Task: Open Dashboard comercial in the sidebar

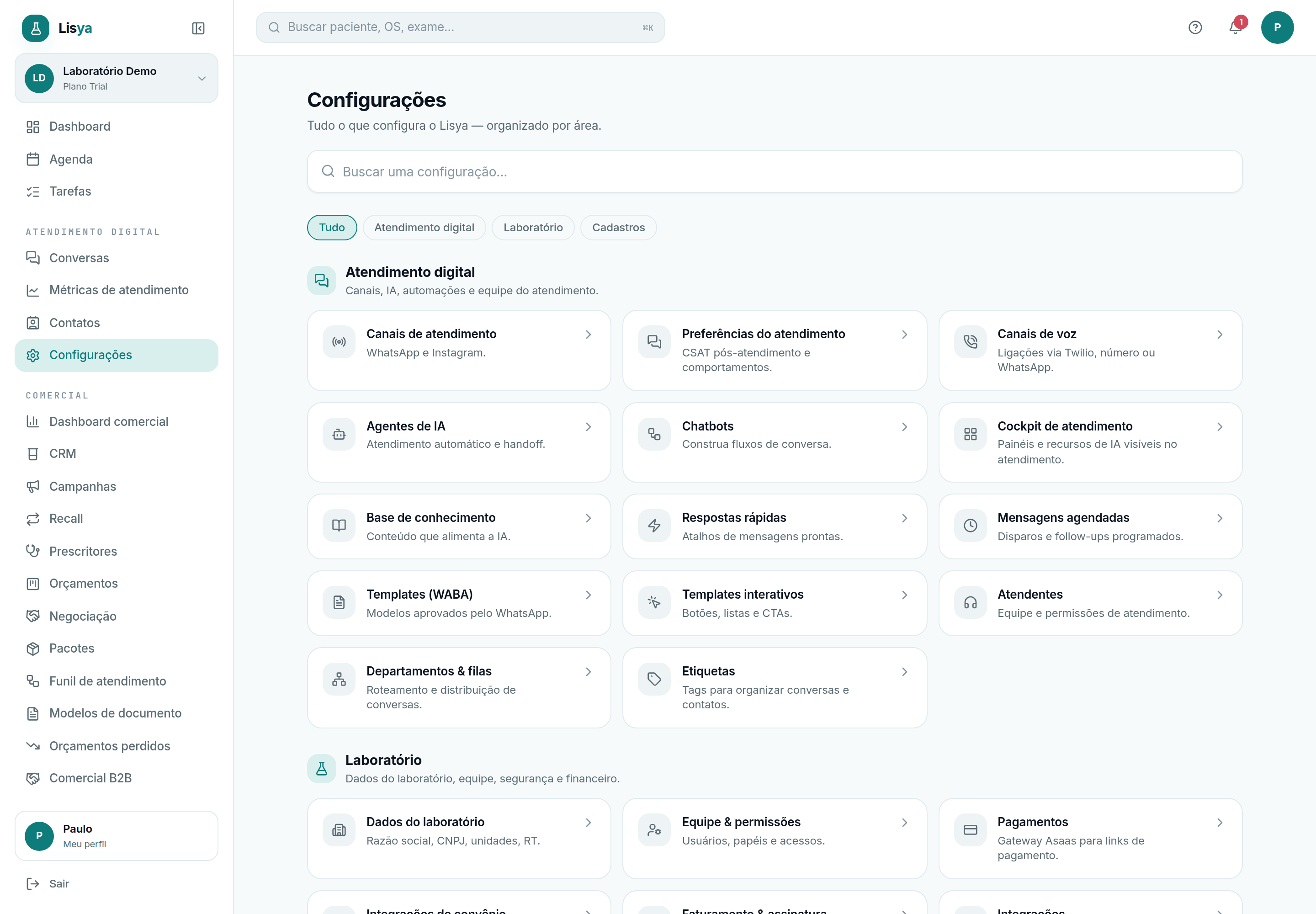Action: (x=116, y=422)
